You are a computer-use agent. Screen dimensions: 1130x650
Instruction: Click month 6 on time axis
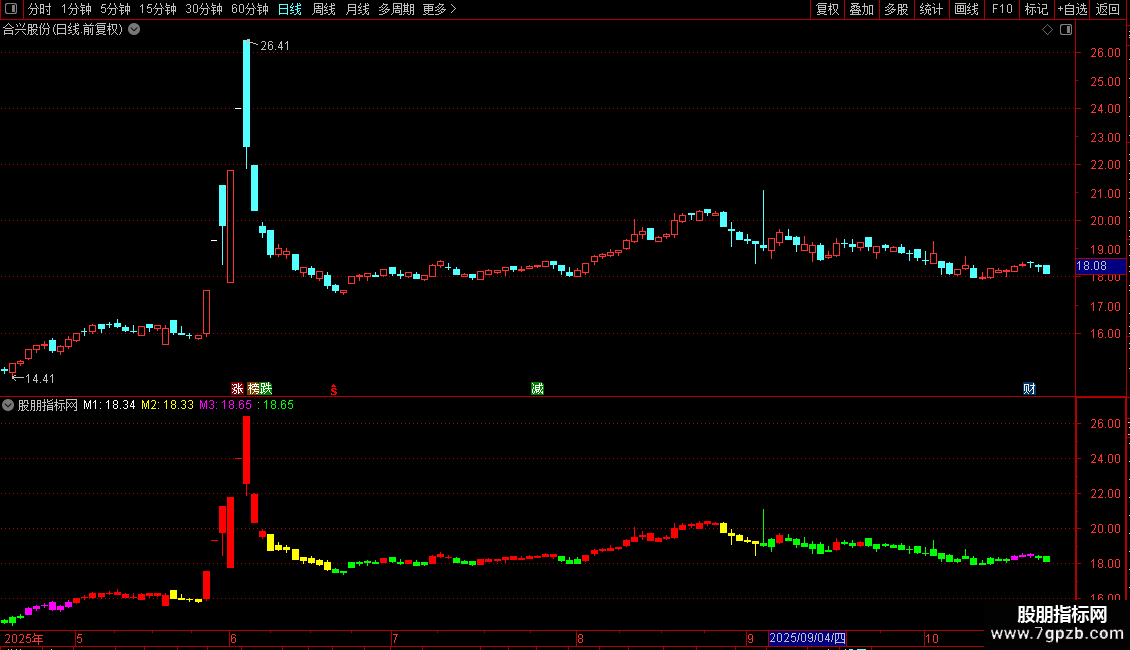233,638
